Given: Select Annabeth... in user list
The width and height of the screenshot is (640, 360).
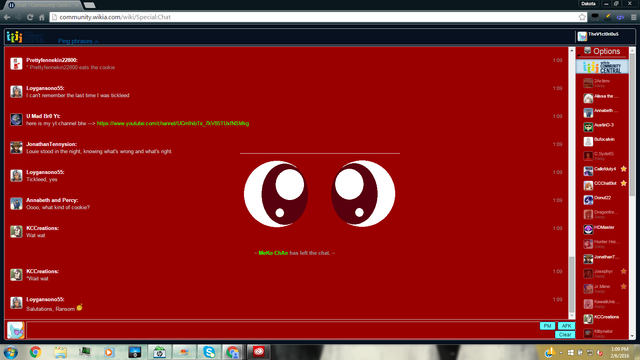Looking at the screenshot, I should point(602,112).
